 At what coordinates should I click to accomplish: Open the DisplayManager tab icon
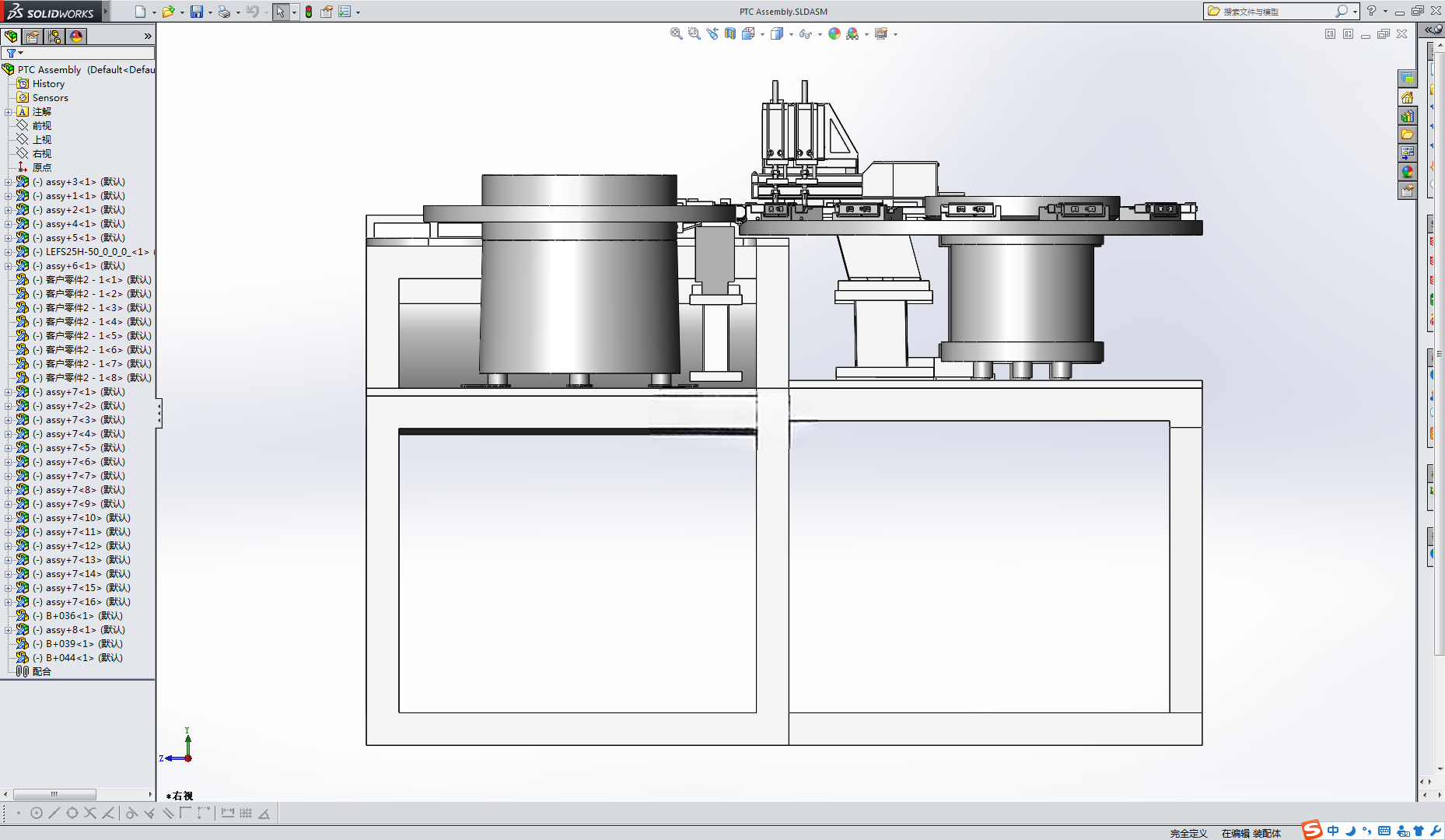coord(76,37)
